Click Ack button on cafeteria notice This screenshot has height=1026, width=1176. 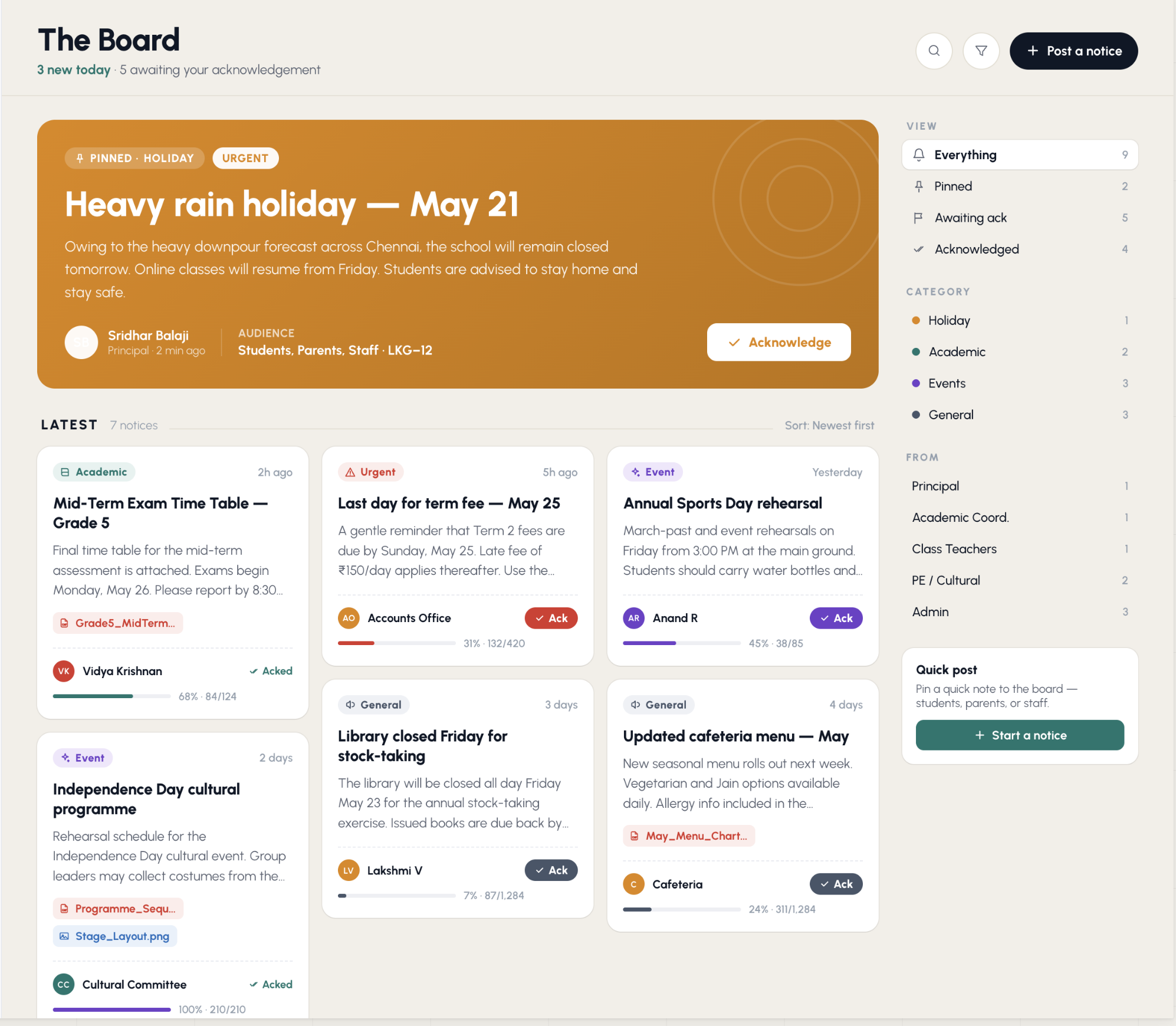[836, 884]
